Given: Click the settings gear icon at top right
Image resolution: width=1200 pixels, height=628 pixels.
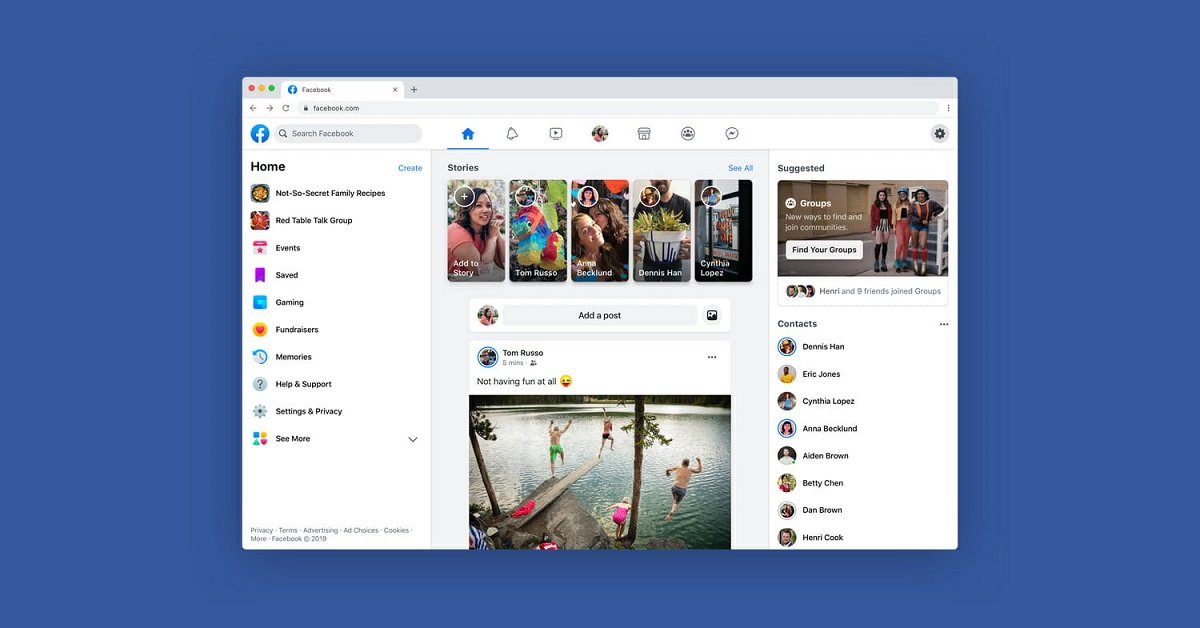Looking at the screenshot, I should point(939,133).
